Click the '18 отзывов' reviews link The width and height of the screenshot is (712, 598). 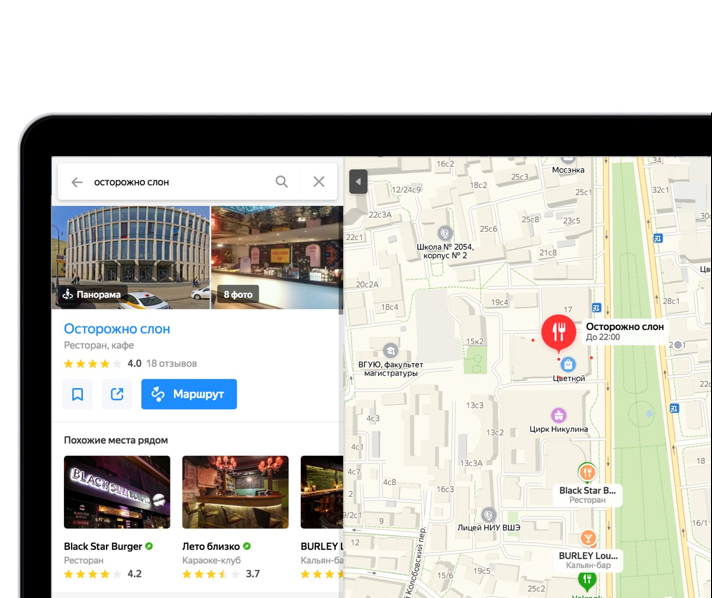click(172, 363)
